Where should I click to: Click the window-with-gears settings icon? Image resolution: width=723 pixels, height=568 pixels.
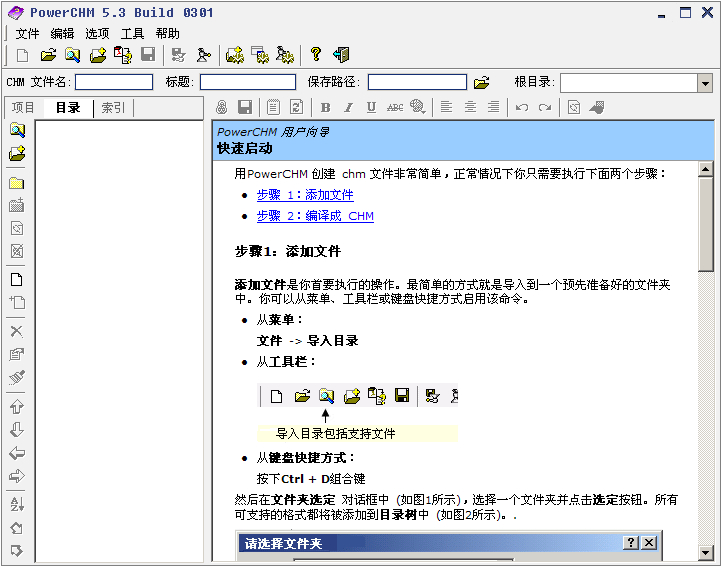(260, 55)
